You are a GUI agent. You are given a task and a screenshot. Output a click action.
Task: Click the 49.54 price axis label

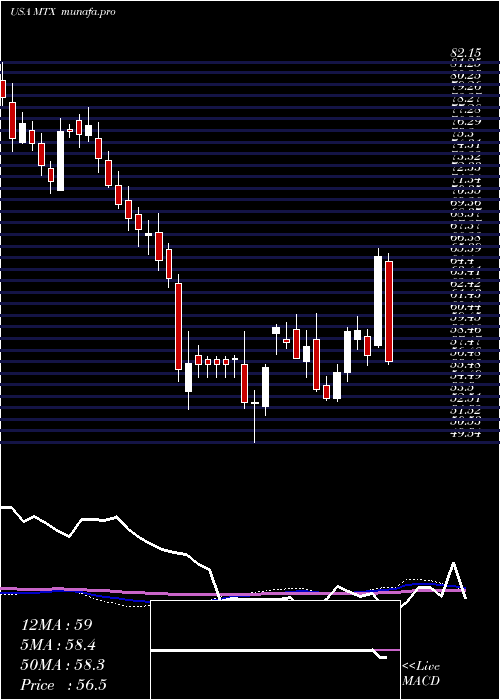coord(467,432)
